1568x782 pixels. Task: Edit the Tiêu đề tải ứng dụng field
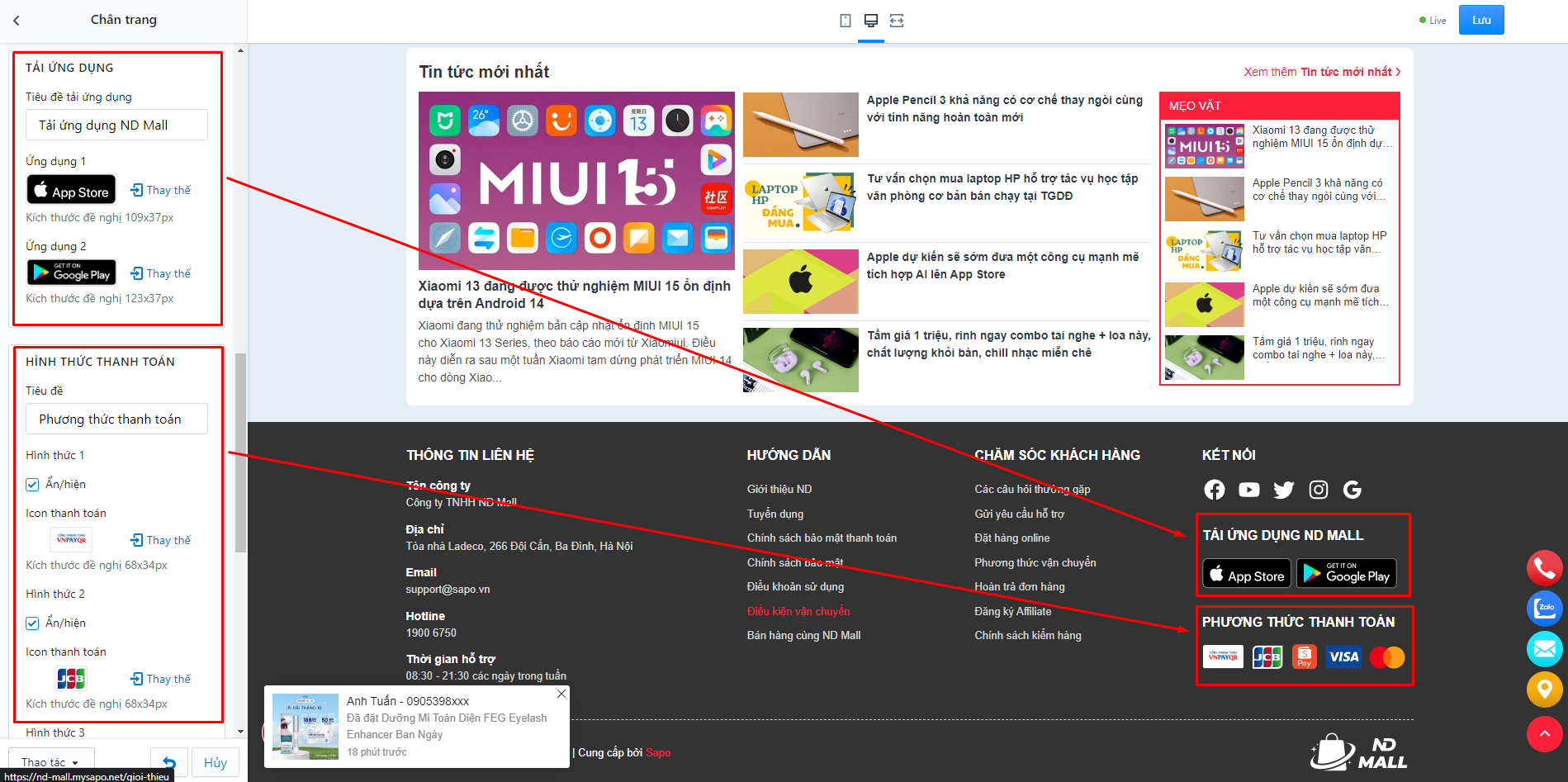(x=116, y=125)
